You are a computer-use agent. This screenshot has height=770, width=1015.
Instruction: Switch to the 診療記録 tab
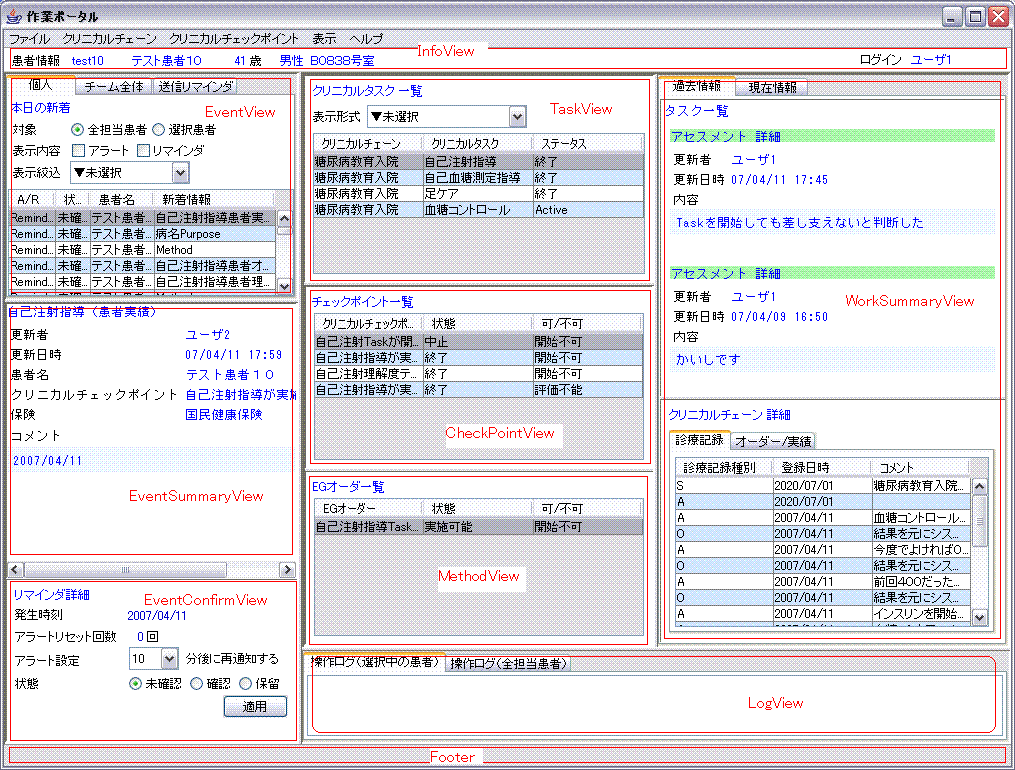699,440
